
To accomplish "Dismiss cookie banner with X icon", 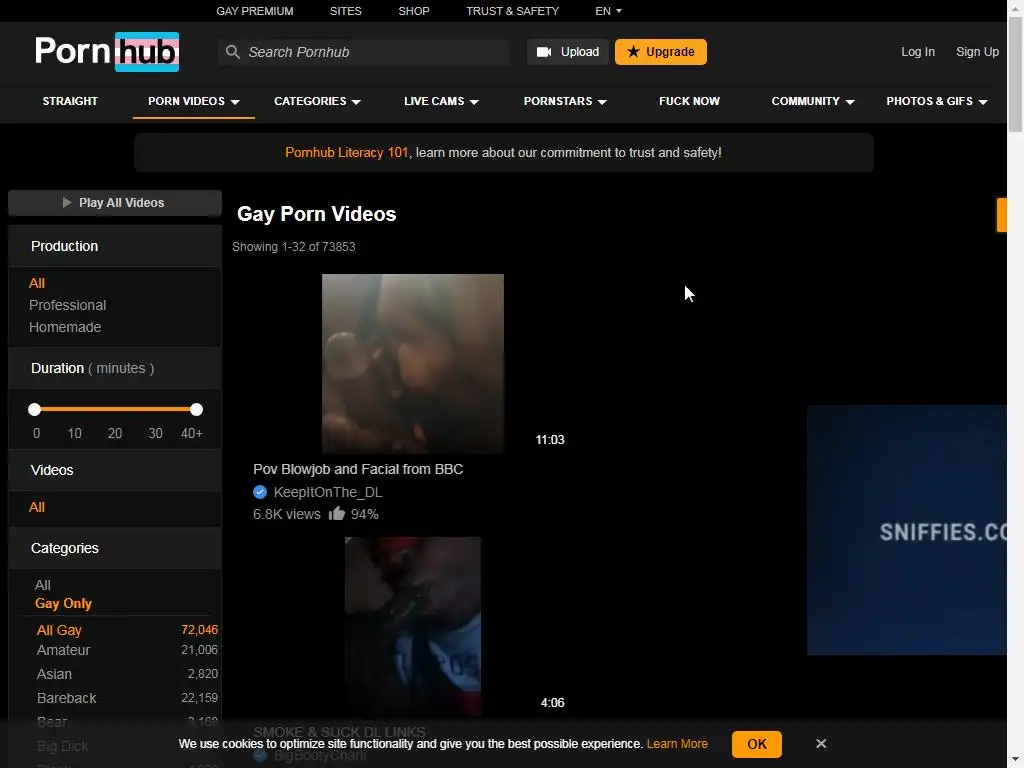I will 821,744.
